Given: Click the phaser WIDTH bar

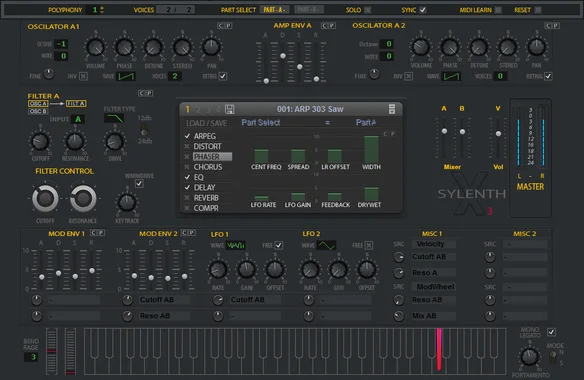Looking at the screenshot, I should tap(371, 149).
